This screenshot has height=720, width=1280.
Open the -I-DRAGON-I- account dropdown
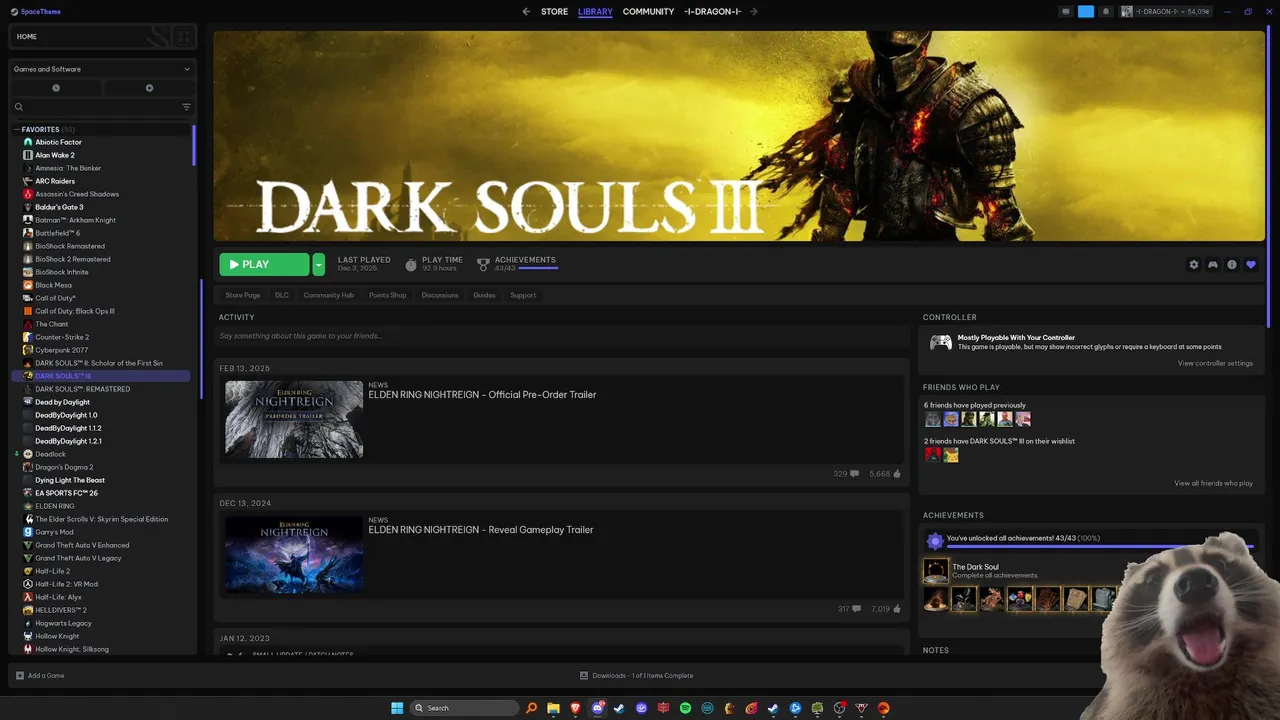(x=1166, y=12)
